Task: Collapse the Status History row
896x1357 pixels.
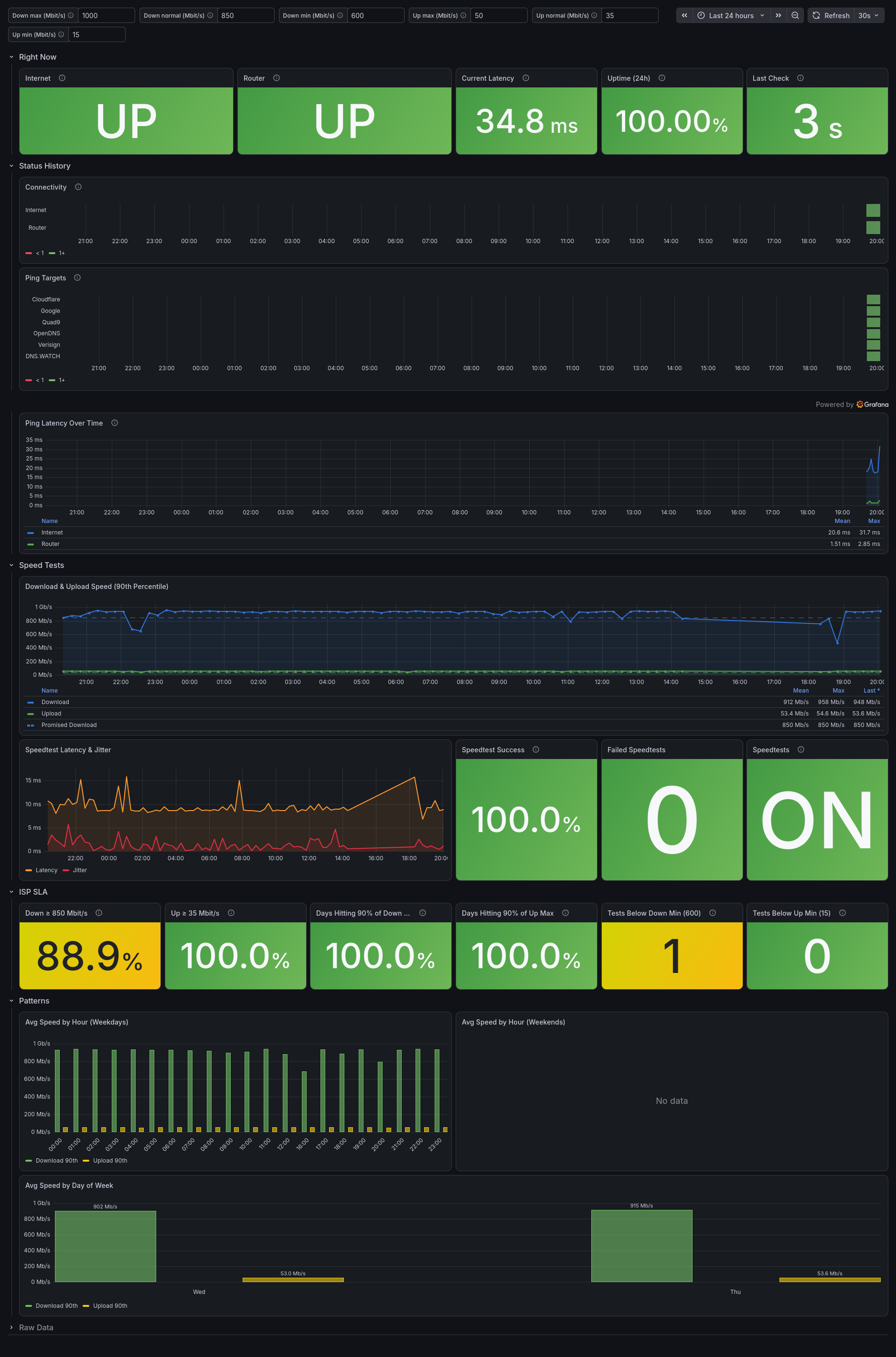Action: [x=11, y=166]
